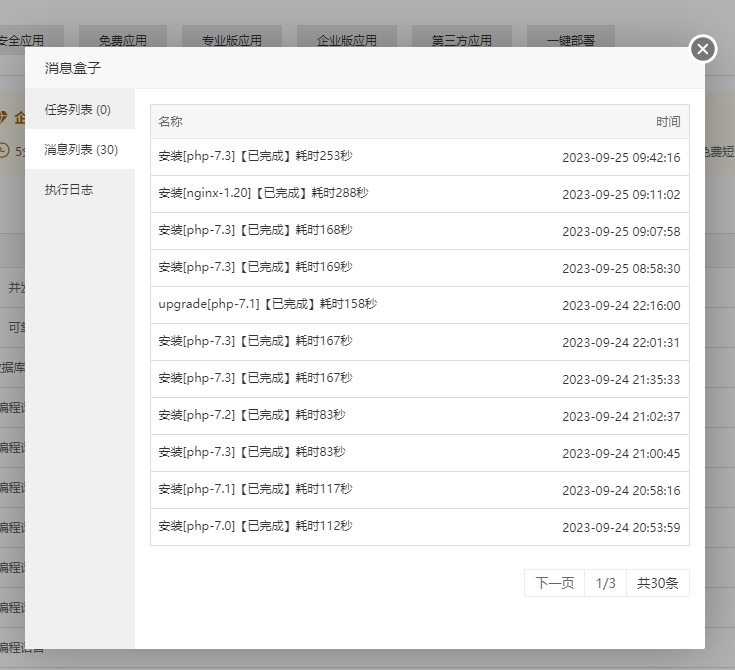Click the timestamp 2023-09-24 21:00:45
Viewport: 735px width, 670px height.
(x=621, y=454)
